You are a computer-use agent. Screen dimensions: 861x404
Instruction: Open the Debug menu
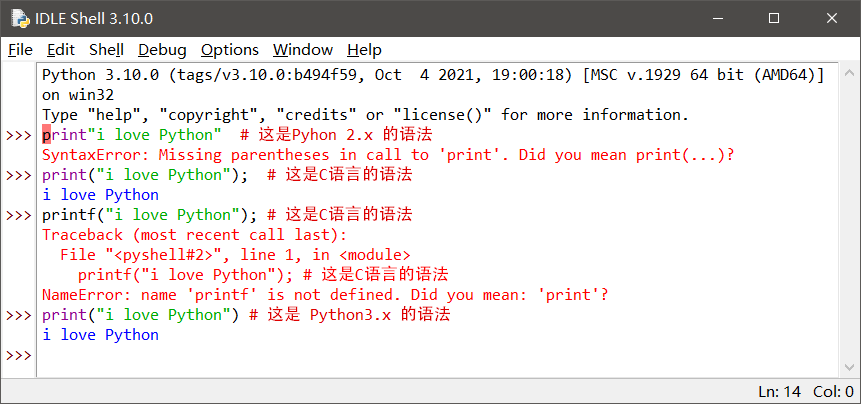[162, 49]
